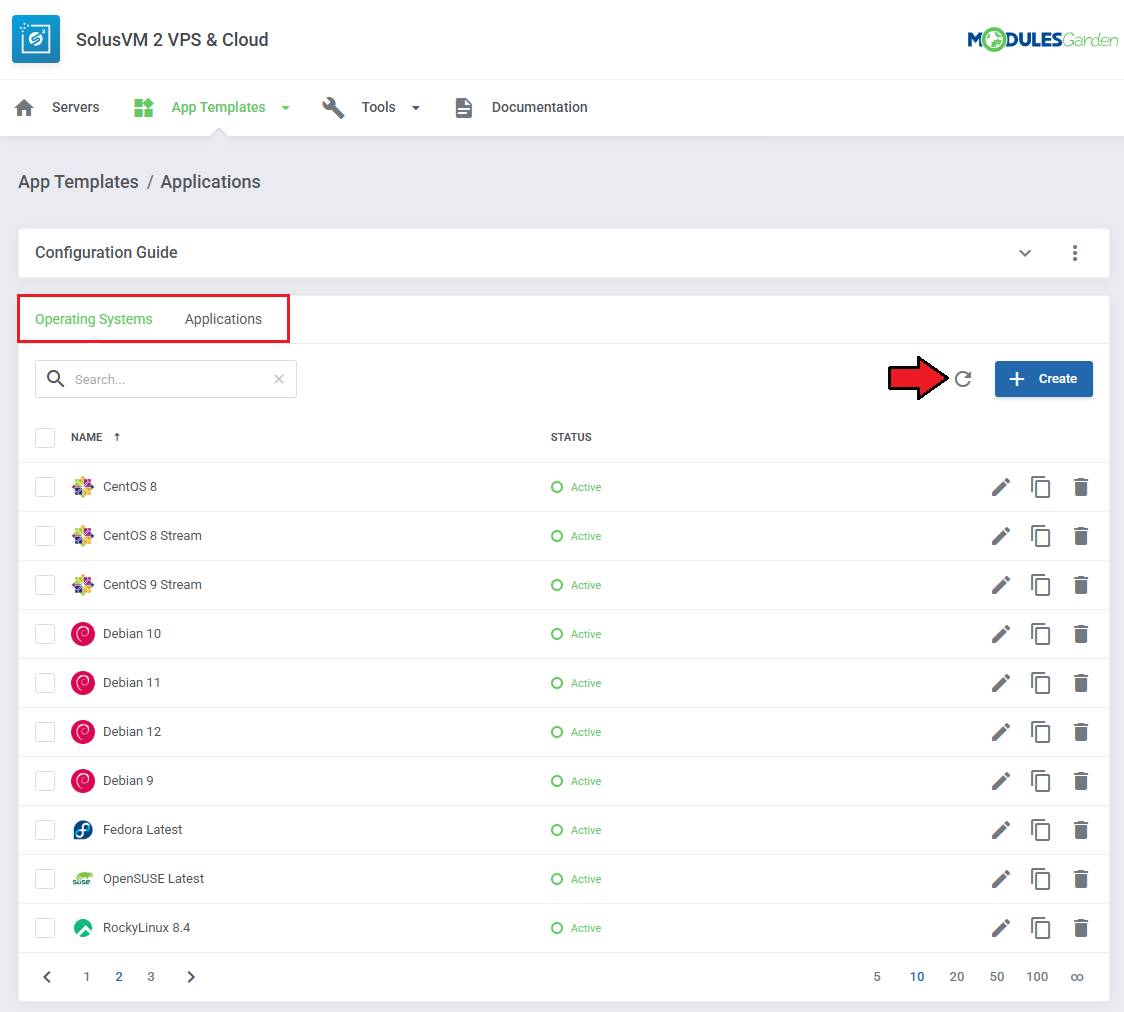The height and width of the screenshot is (1012, 1124).
Task: Click the Create button
Action: pos(1044,378)
